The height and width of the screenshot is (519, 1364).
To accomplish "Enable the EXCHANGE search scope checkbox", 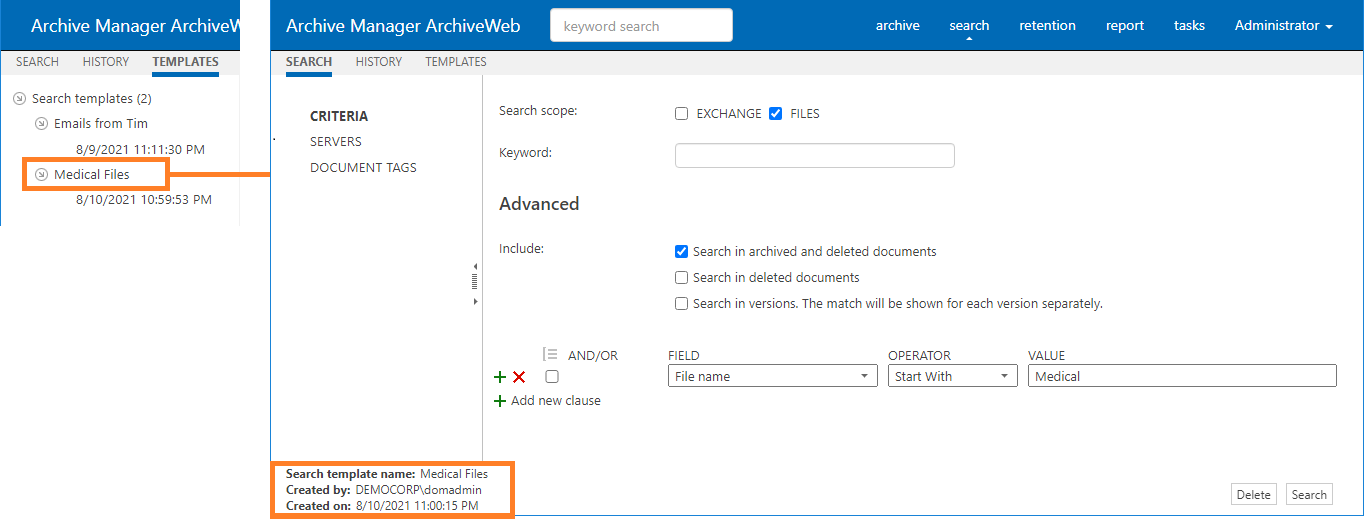I will tap(682, 114).
